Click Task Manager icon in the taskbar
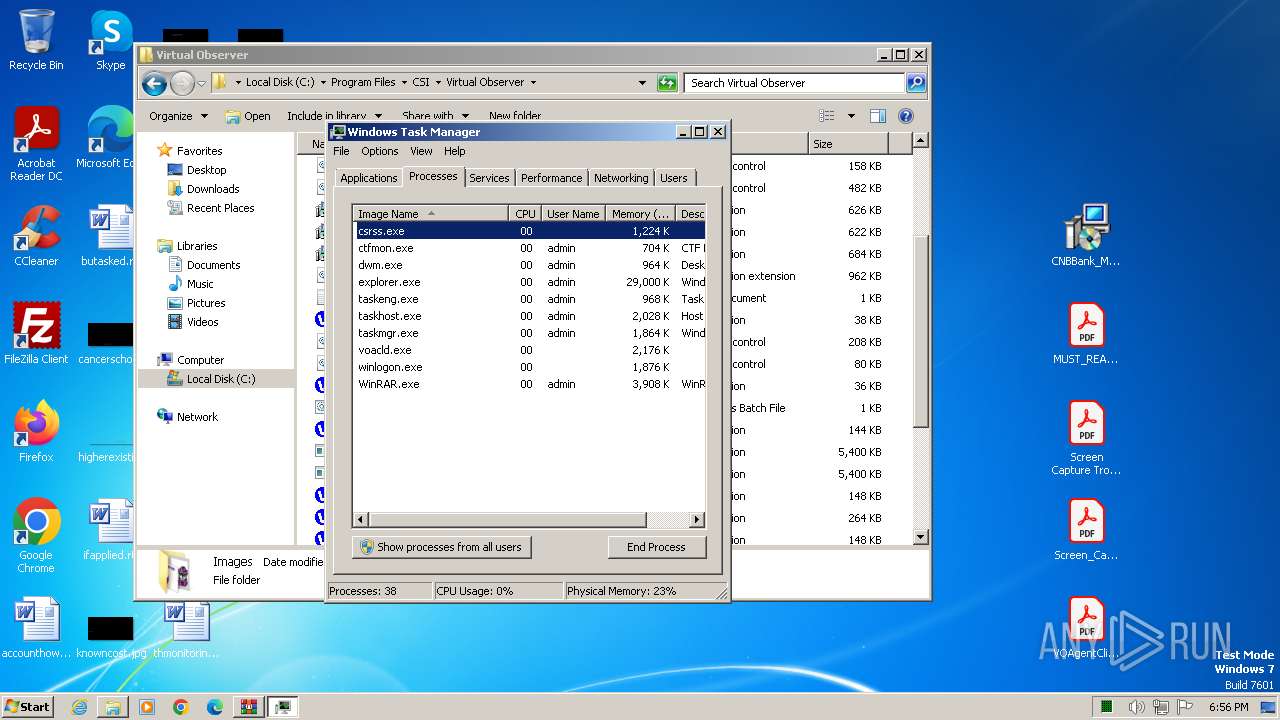Viewport: 1280px width, 720px height. click(284, 707)
